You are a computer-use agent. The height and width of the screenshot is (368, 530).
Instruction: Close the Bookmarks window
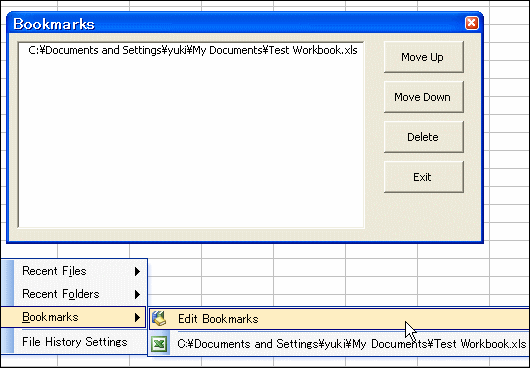coord(472,23)
